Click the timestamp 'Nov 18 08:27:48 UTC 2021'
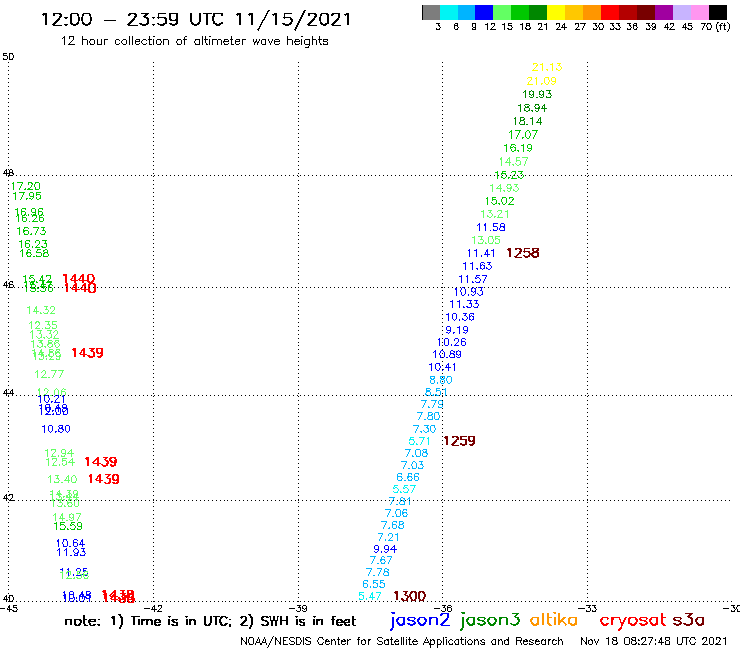Image resolution: width=740 pixels, height=650 pixels. pos(654,641)
